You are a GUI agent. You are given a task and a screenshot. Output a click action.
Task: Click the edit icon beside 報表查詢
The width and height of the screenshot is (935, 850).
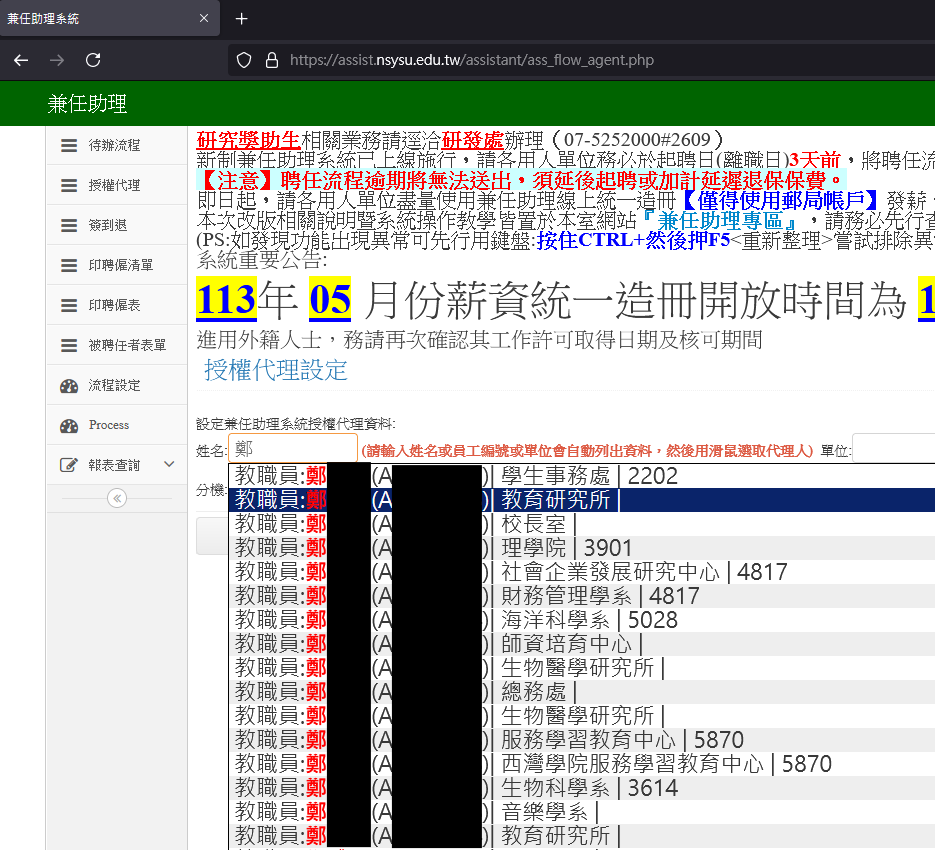click(x=69, y=465)
